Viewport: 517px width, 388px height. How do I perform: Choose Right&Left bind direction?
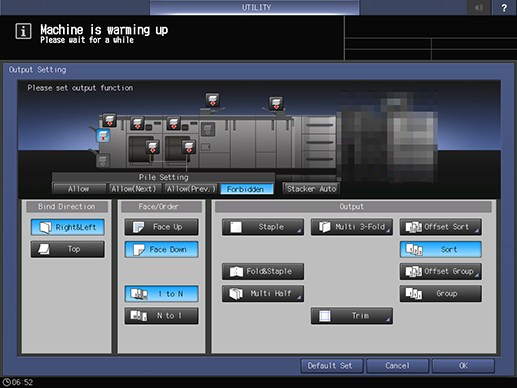[x=68, y=227]
